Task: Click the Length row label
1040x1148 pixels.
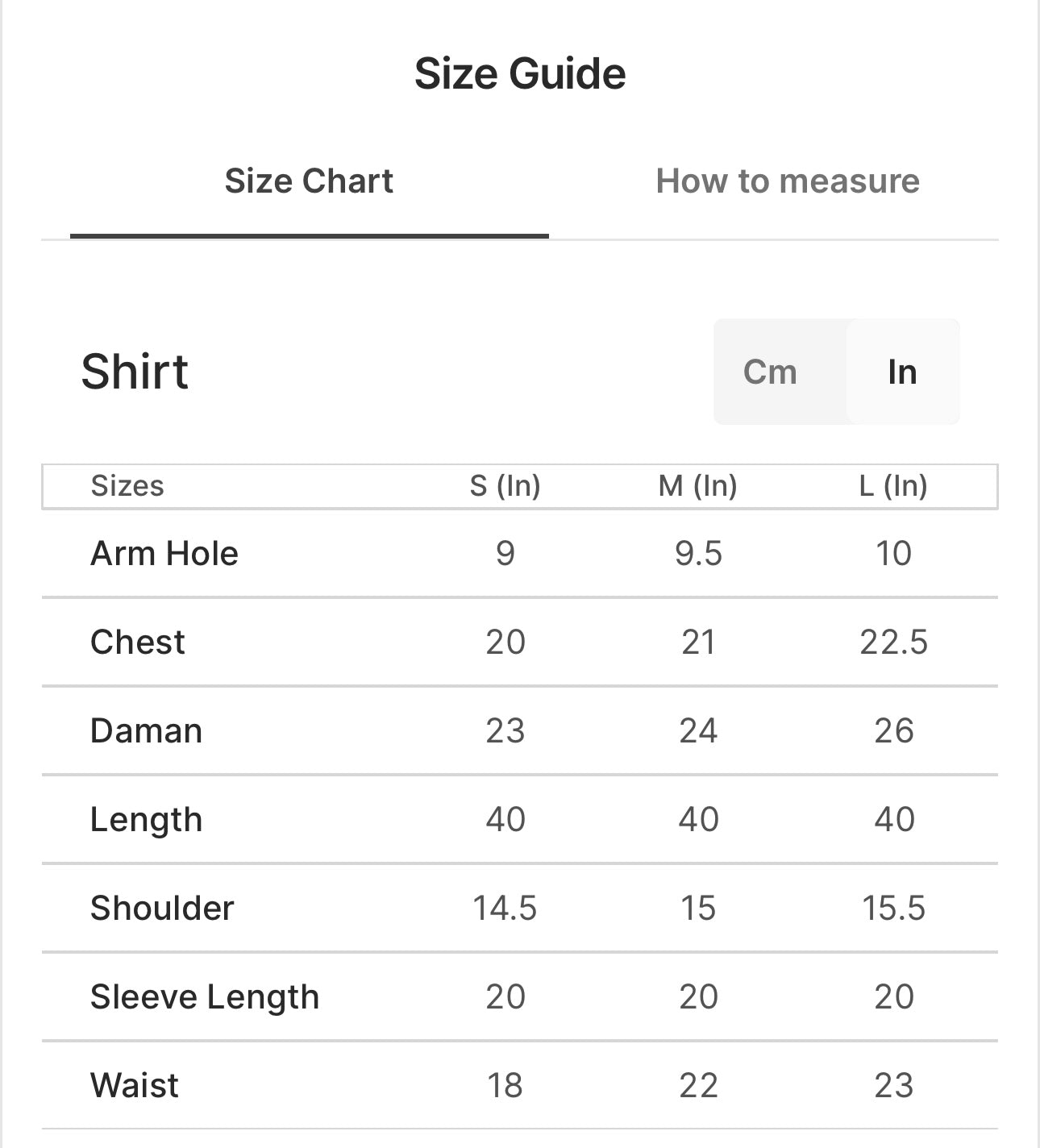Action: tap(146, 820)
